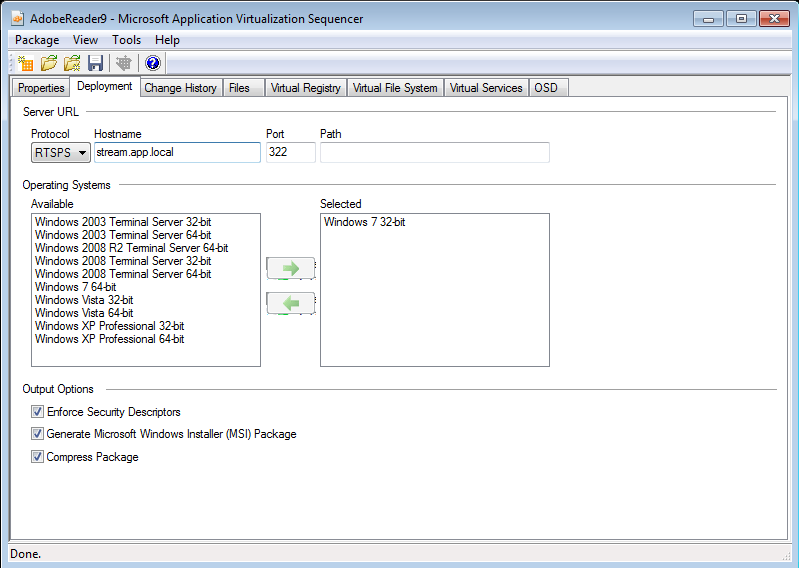Click the Done. status bar text
Image resolution: width=799 pixels, height=568 pixels.
point(25,554)
